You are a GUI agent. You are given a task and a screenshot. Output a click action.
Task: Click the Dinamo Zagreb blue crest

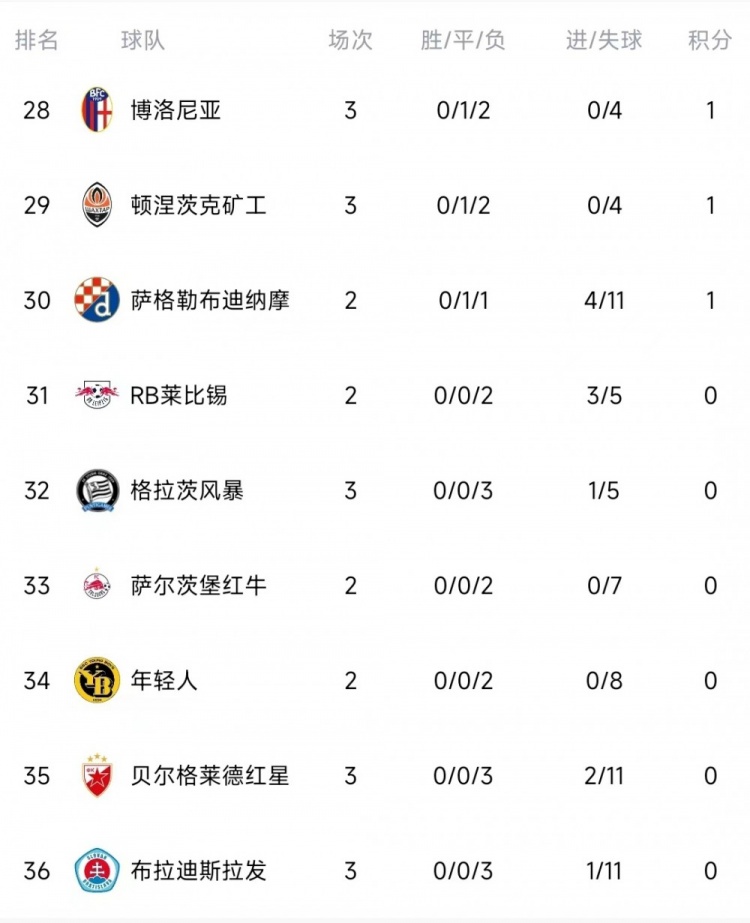(x=97, y=300)
